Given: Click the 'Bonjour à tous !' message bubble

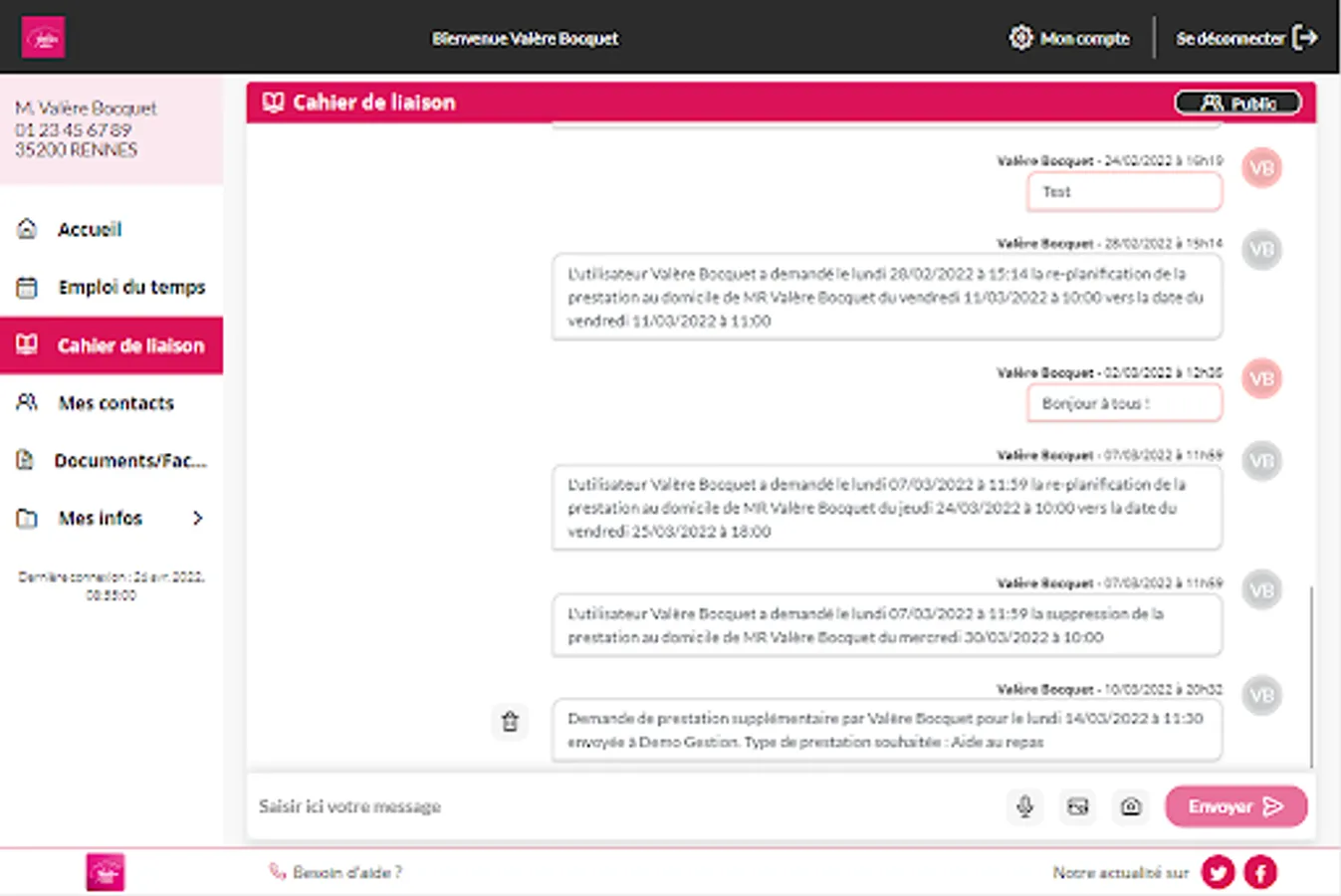Looking at the screenshot, I should coord(1124,403).
